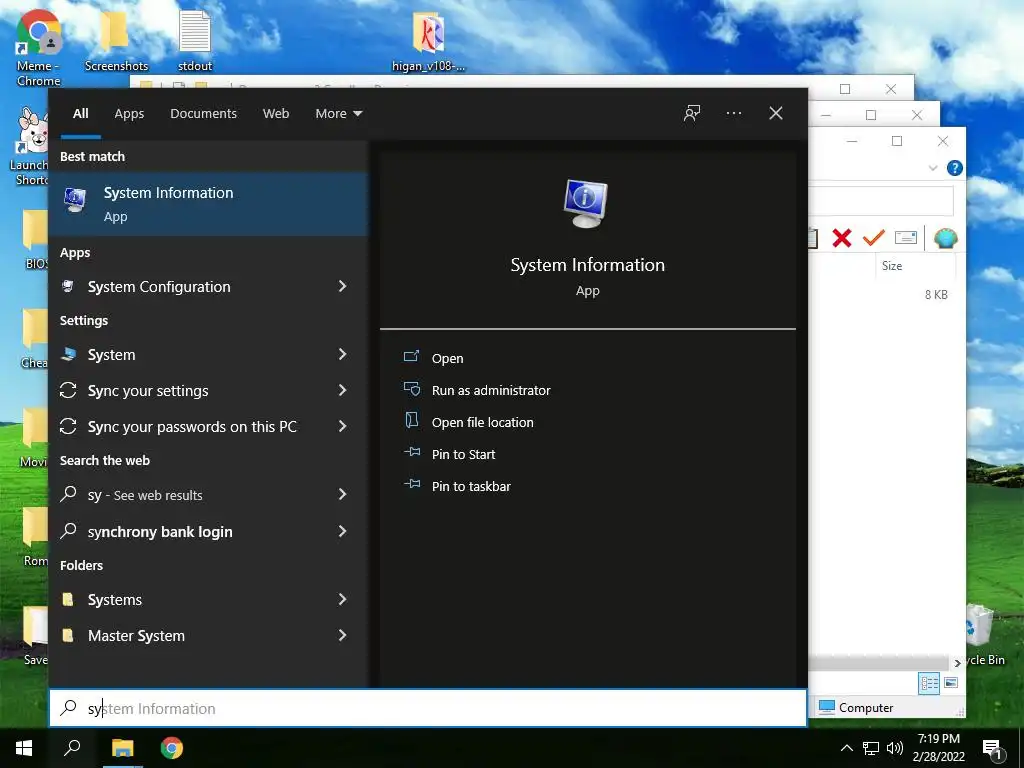Viewport: 1024px width, 768px height.
Task: Choose Pin to Start
Action: [x=449, y=454]
